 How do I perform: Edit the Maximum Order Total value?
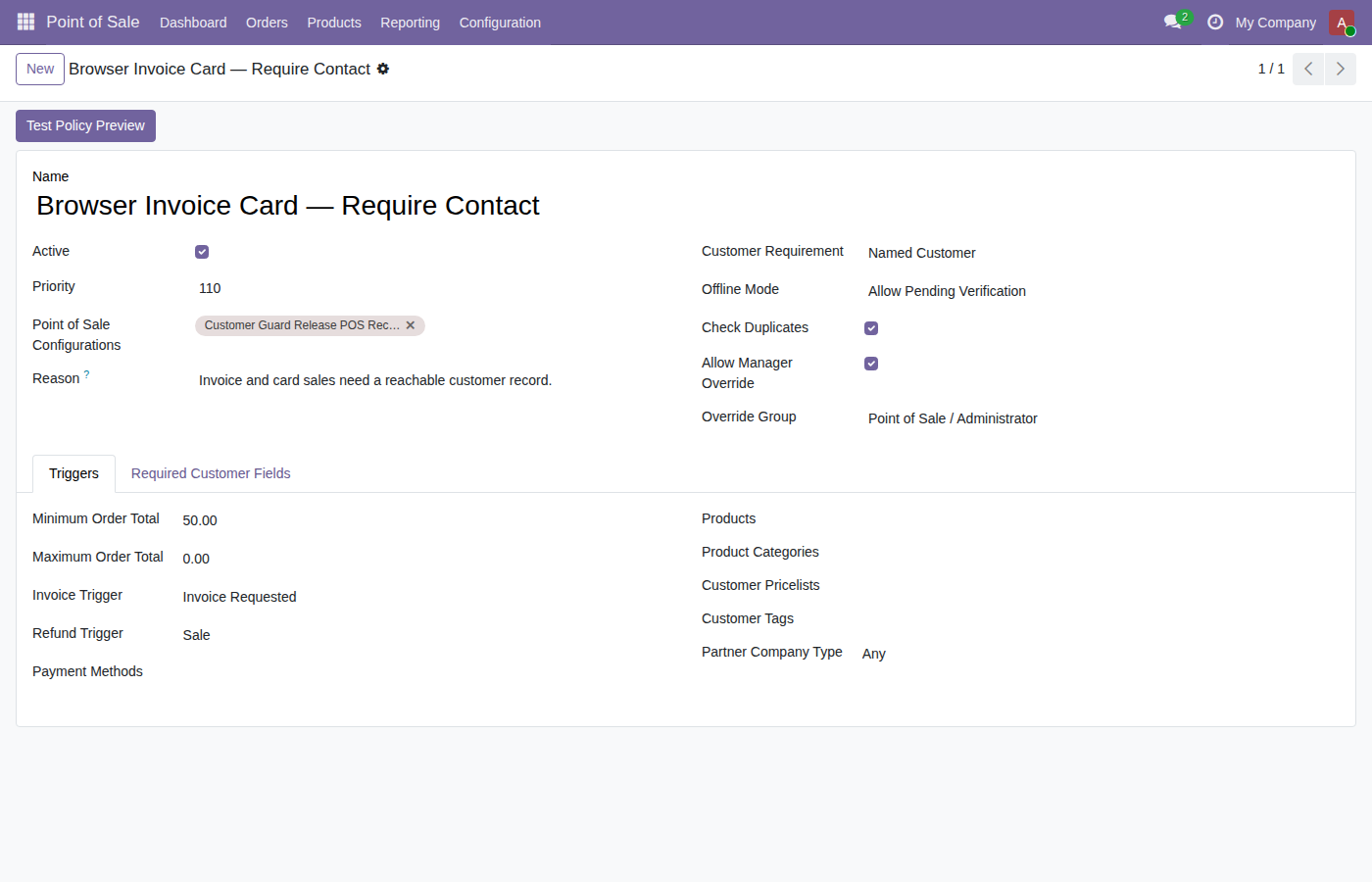(x=426, y=559)
